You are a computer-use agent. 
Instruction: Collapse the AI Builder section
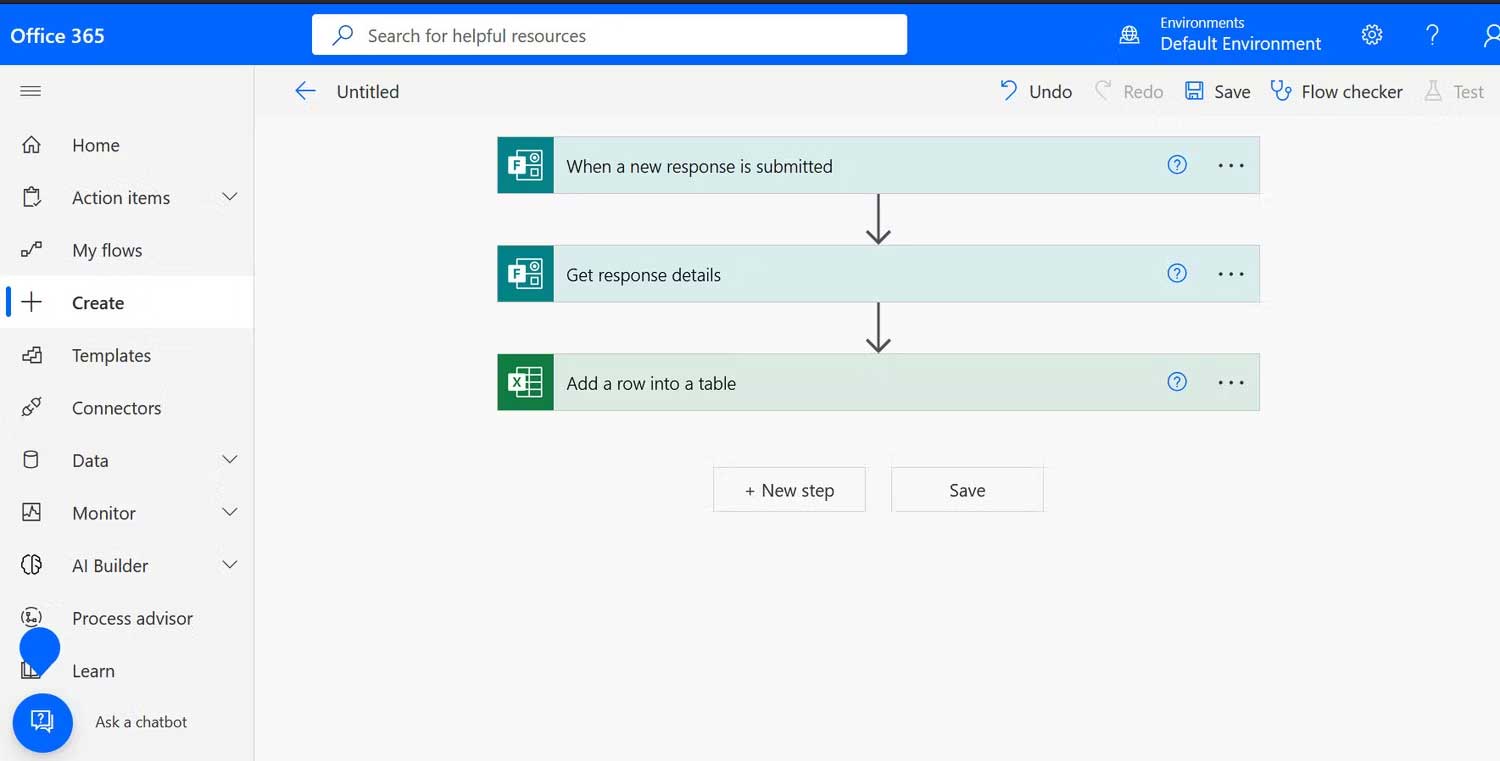coord(230,565)
